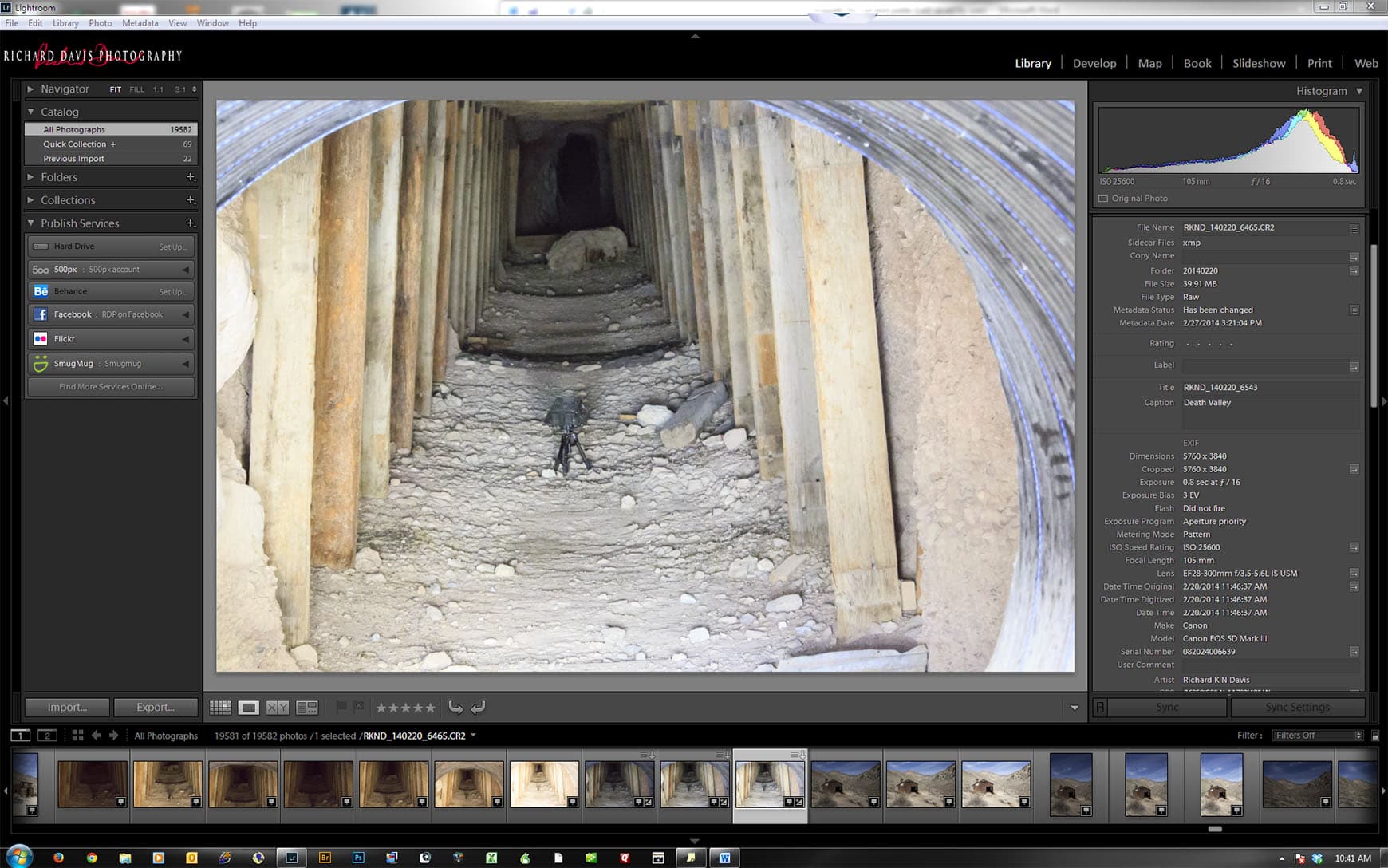Collapse the Catalog panel
Screen dimensions: 1388x868
tap(30, 112)
